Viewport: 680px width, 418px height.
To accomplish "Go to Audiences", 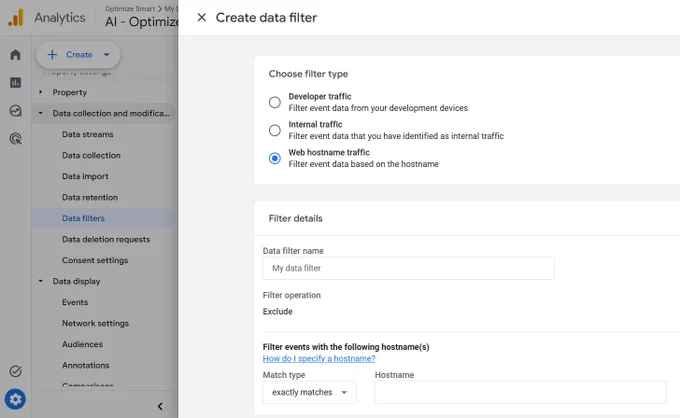I will tap(82, 344).
